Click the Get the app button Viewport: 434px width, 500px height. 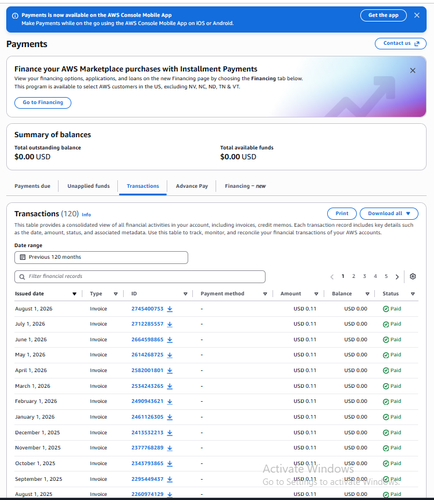coord(383,15)
